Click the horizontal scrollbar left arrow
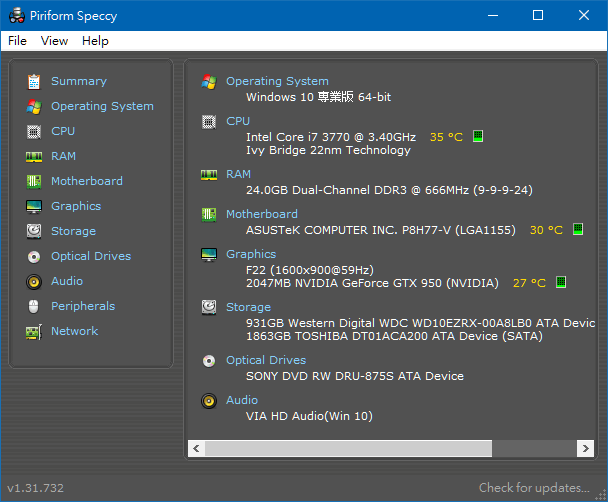 [x=196, y=448]
